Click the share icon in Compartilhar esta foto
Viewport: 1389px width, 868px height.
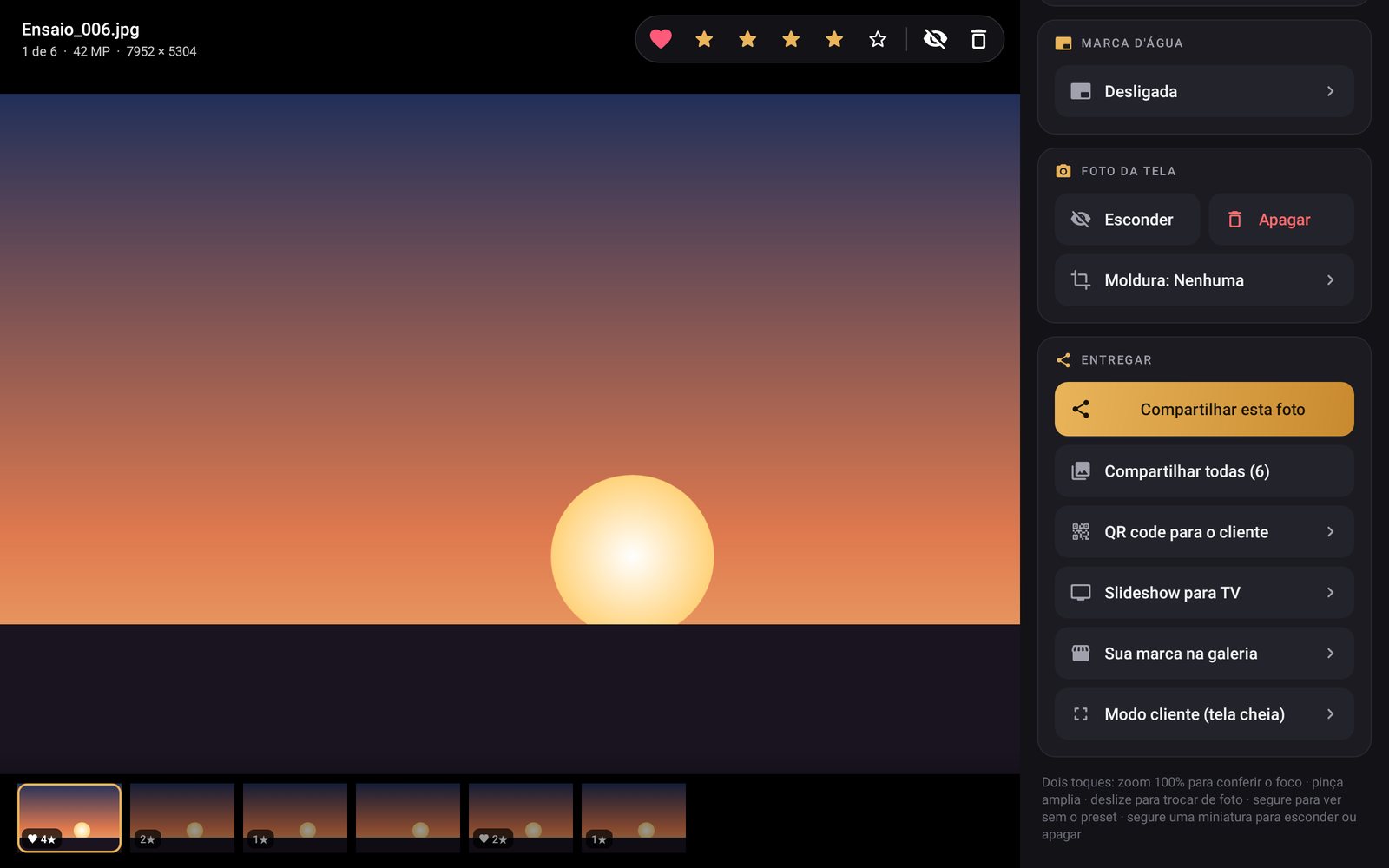pyautogui.click(x=1081, y=409)
